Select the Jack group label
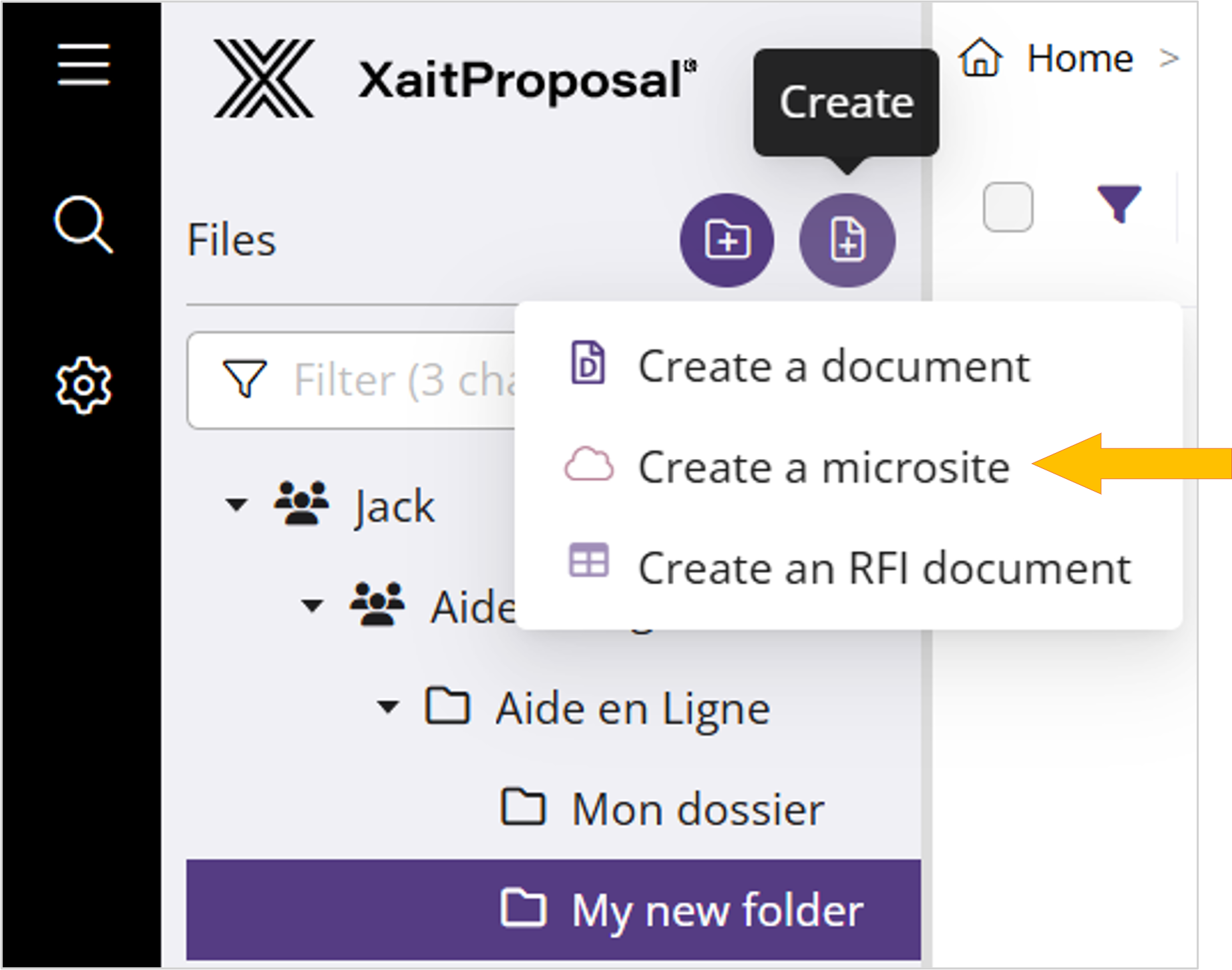The image size is (1232, 970). [x=395, y=506]
